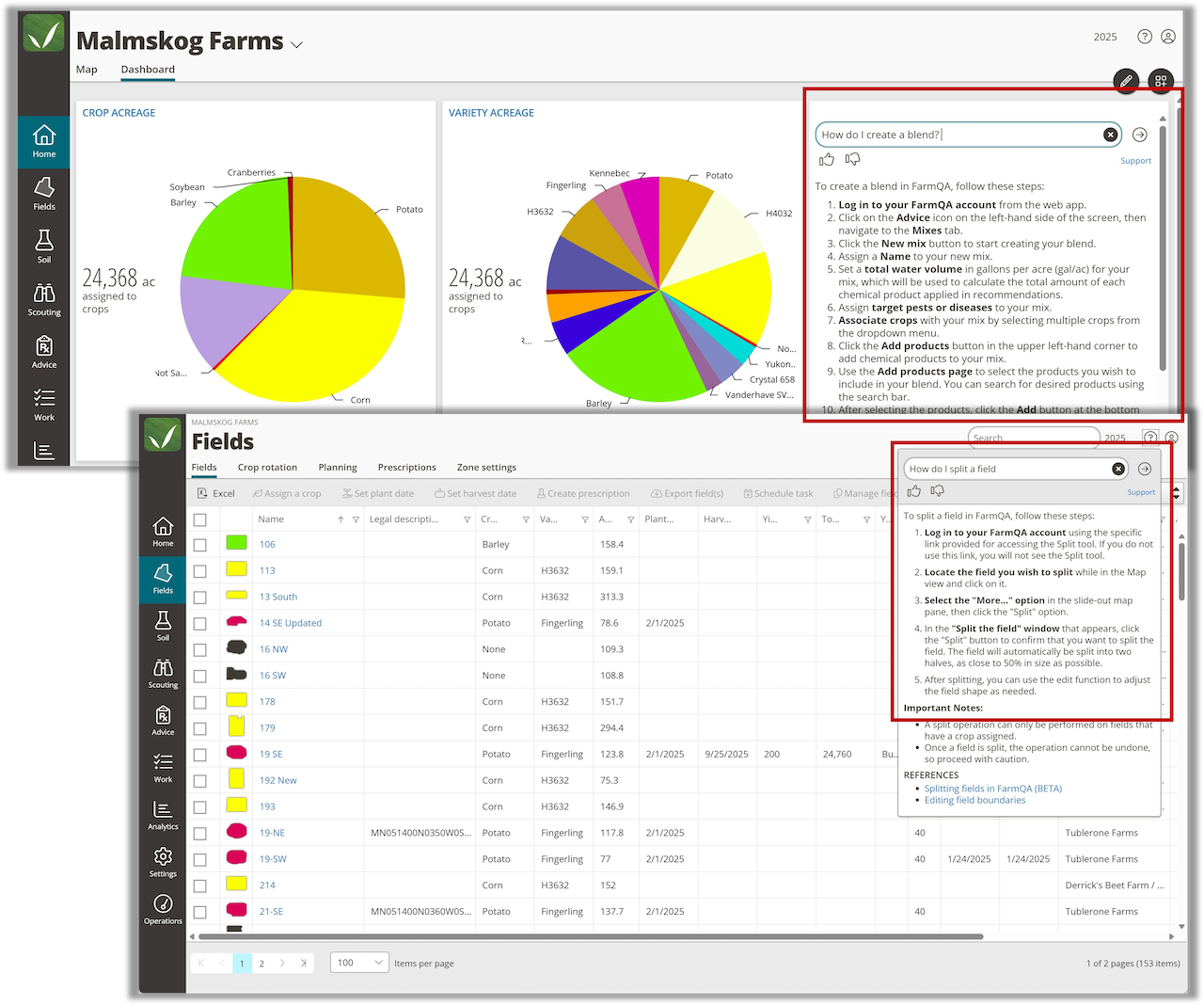Tick the checkbox for field 13 South
Screen dimensions: 1204x1005
coord(199,598)
